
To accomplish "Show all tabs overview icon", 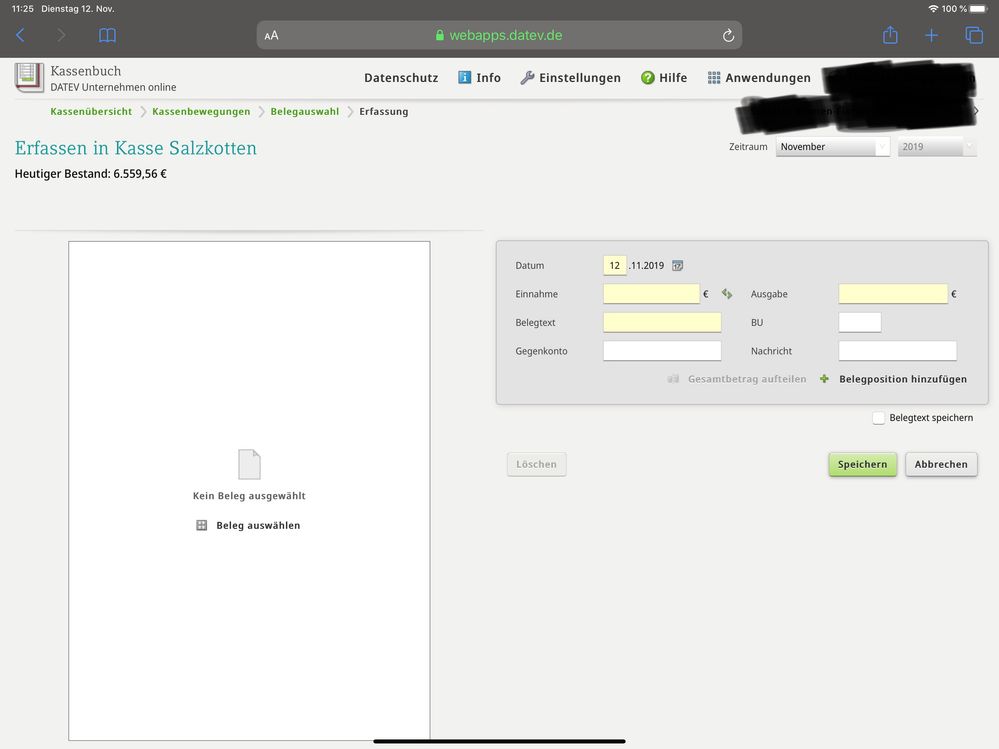I will (x=974, y=35).
